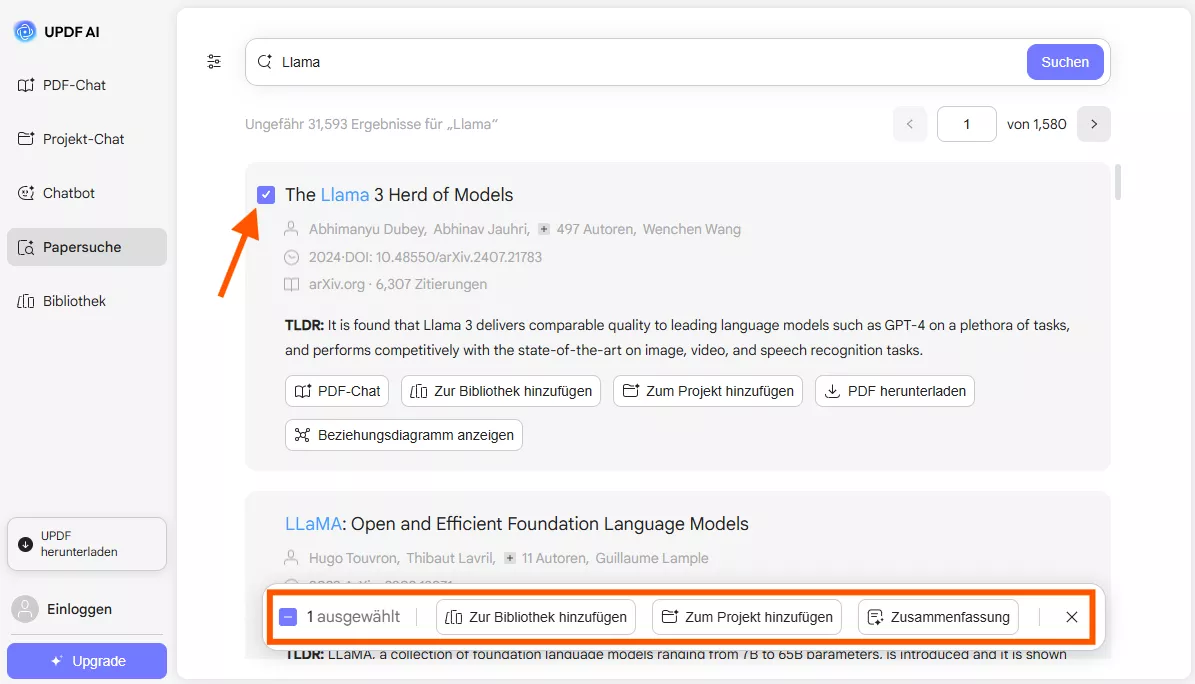Image resolution: width=1195 pixels, height=684 pixels.
Task: Click the page number field showing 1
Action: point(966,124)
